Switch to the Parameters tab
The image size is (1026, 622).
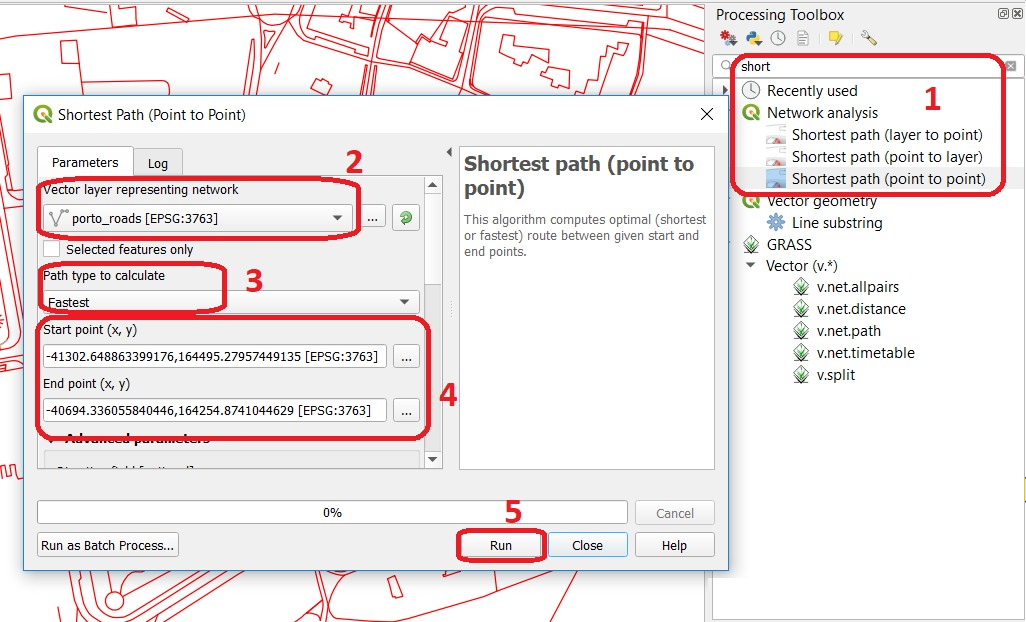(x=85, y=162)
